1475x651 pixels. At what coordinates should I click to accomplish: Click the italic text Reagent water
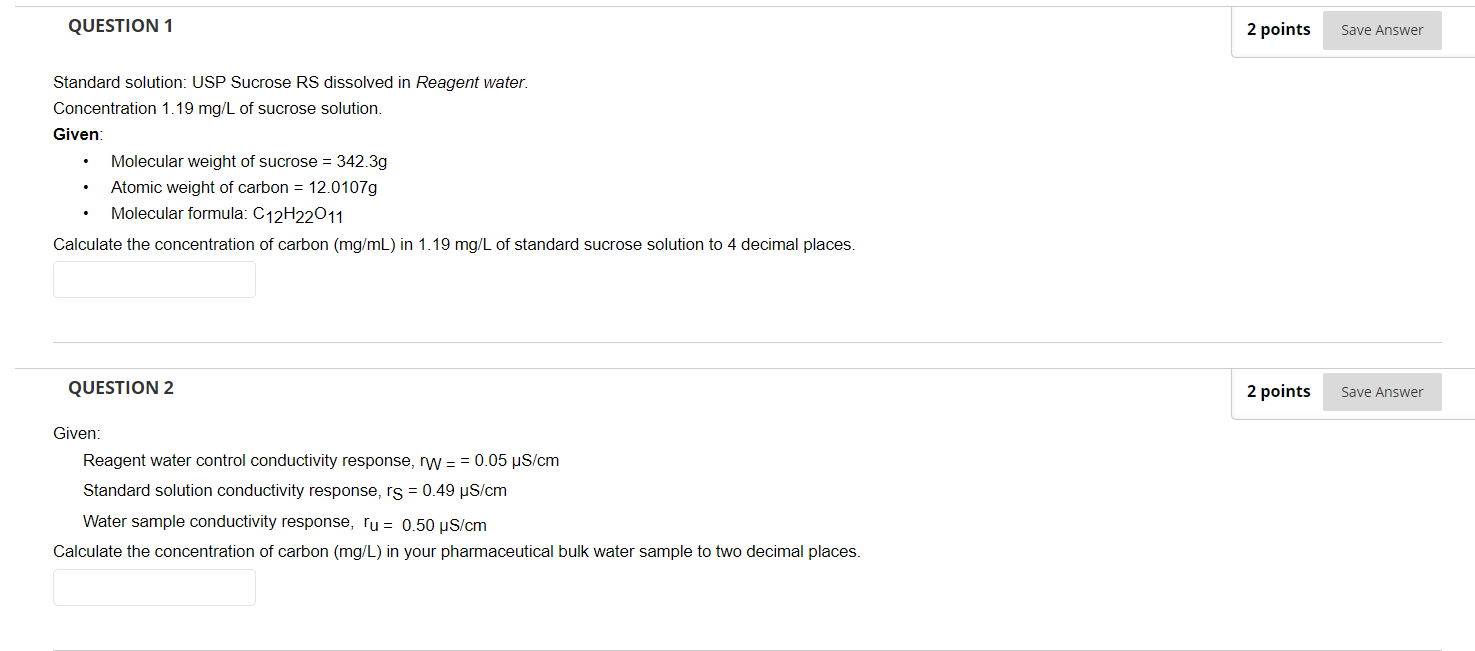tap(470, 82)
